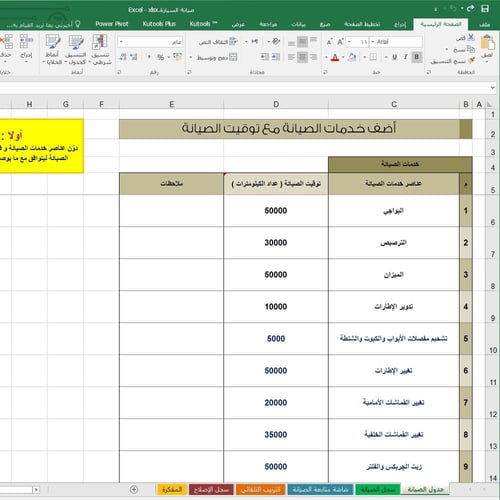Decrease font size with the smaller A icon
The width and height of the screenshot is (500, 500).
tap(329, 42)
